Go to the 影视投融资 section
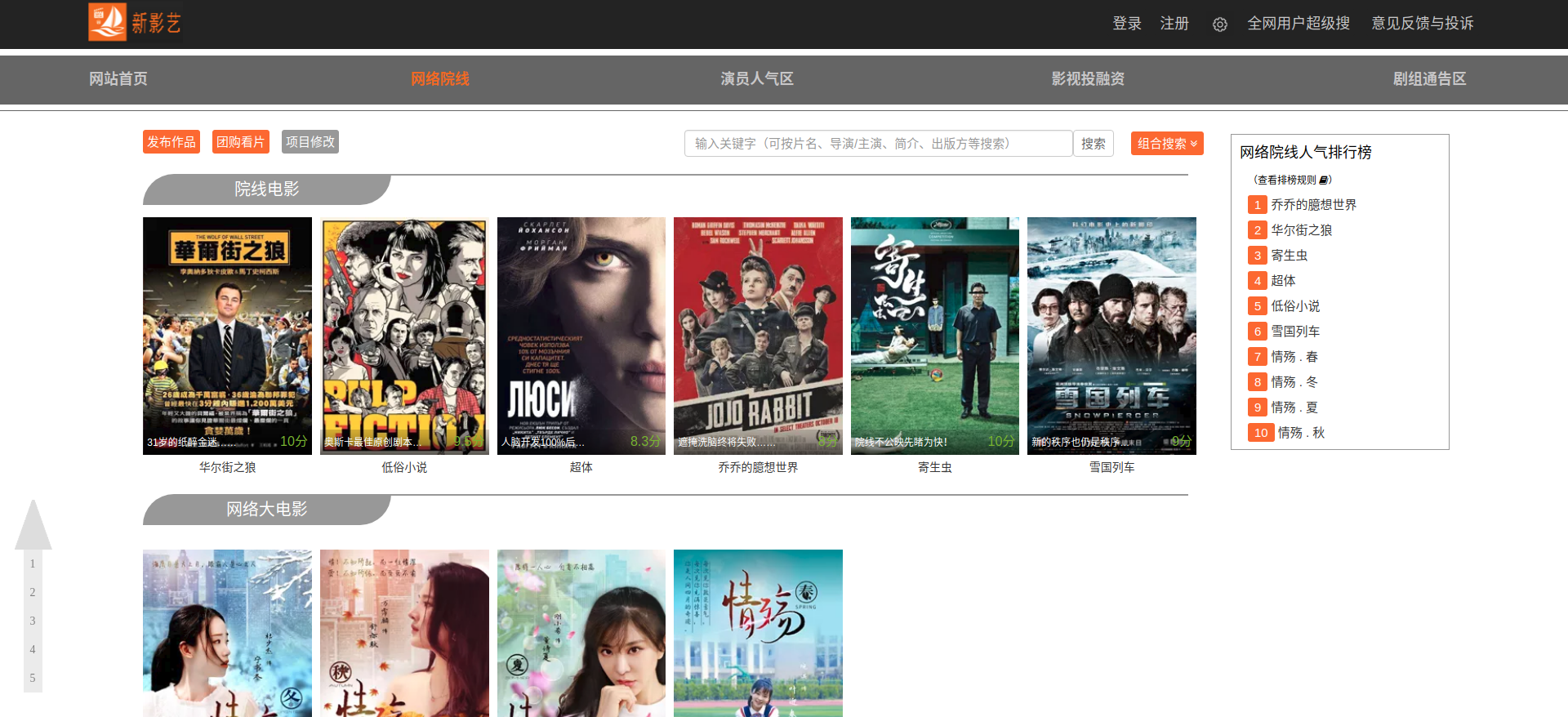The image size is (1568, 717). (x=1087, y=79)
